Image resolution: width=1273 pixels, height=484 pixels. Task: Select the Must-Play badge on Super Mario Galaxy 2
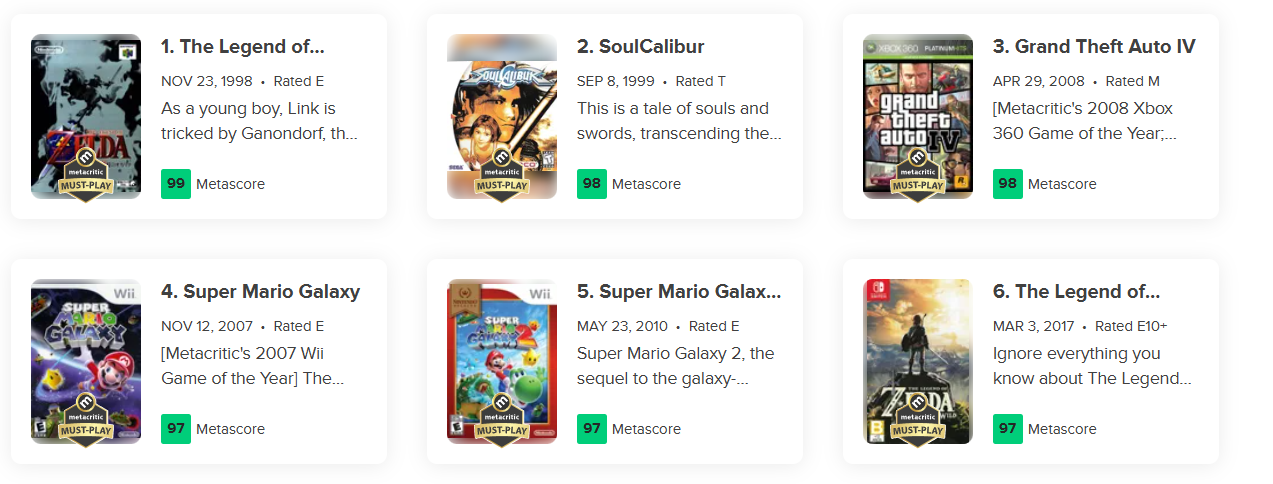point(502,421)
